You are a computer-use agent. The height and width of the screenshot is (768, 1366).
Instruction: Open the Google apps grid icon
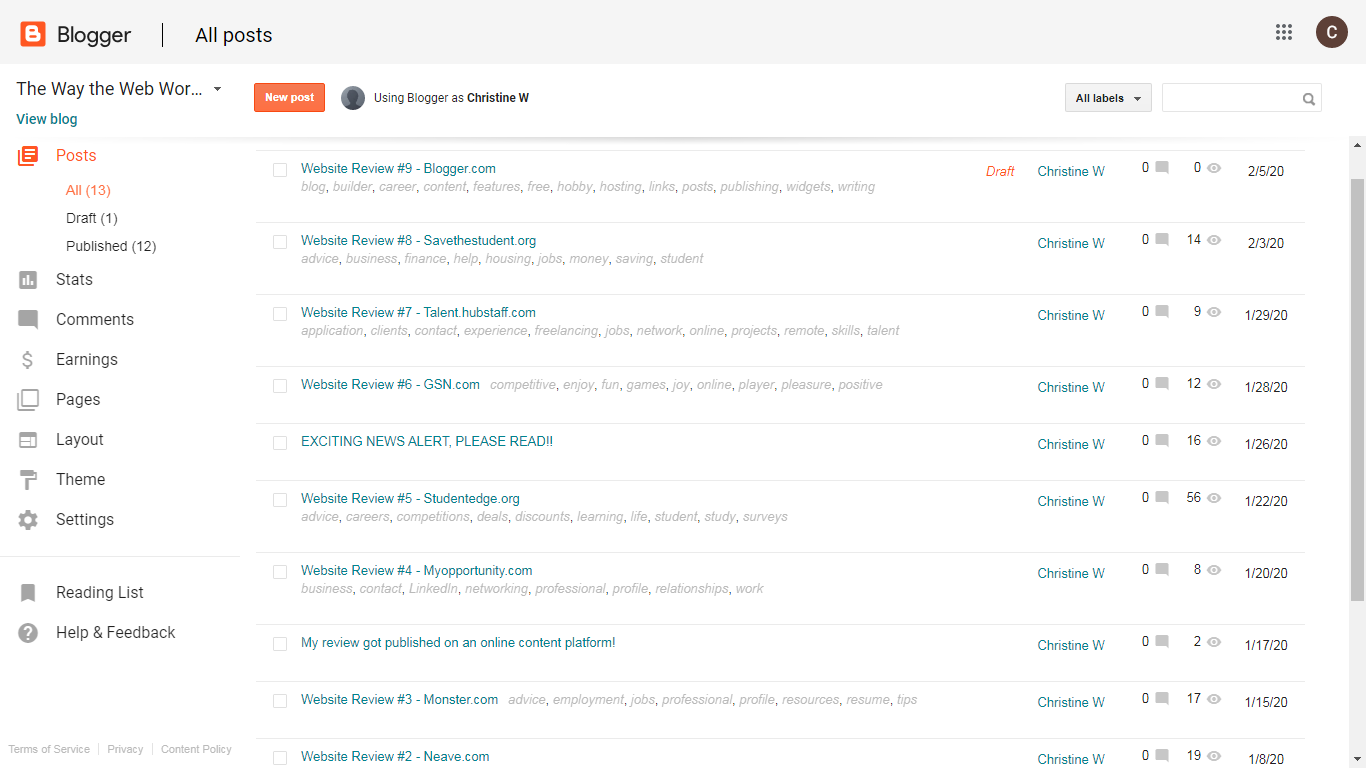coord(1284,32)
